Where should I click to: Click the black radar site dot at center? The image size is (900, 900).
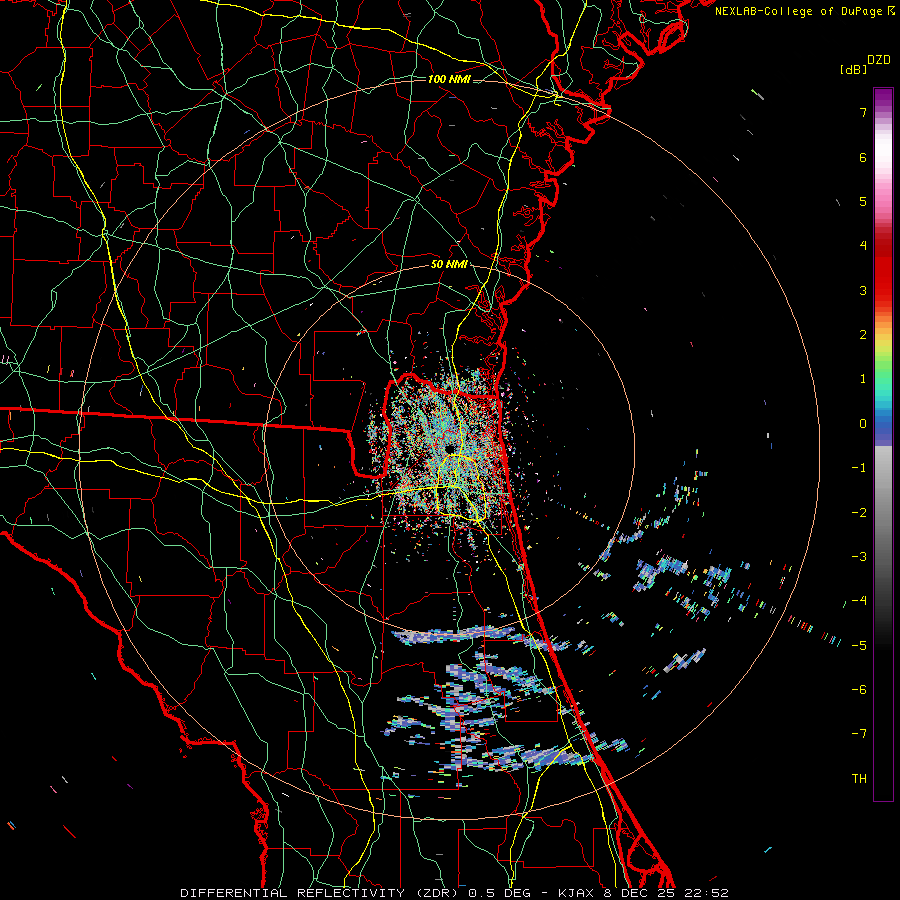tap(451, 448)
